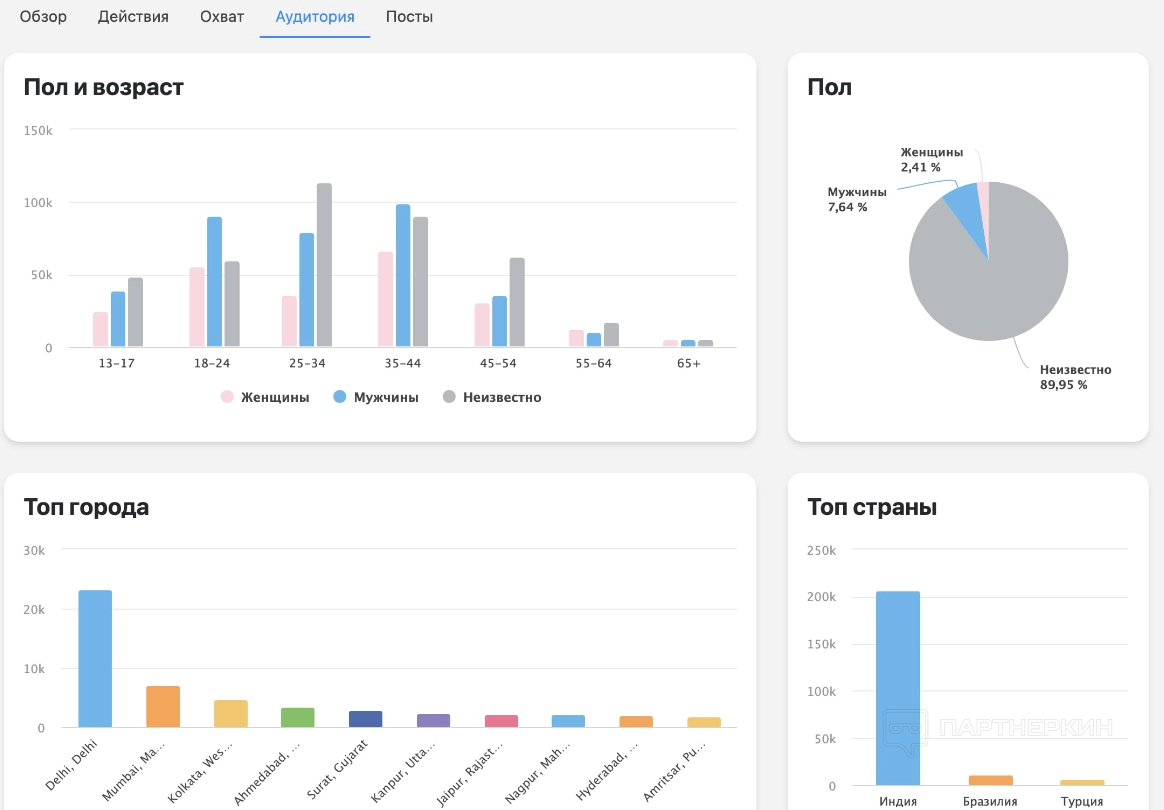Screen dimensions: 1164x810
Task: Click the pink bar for 35–44 age group
Action: 385,299
